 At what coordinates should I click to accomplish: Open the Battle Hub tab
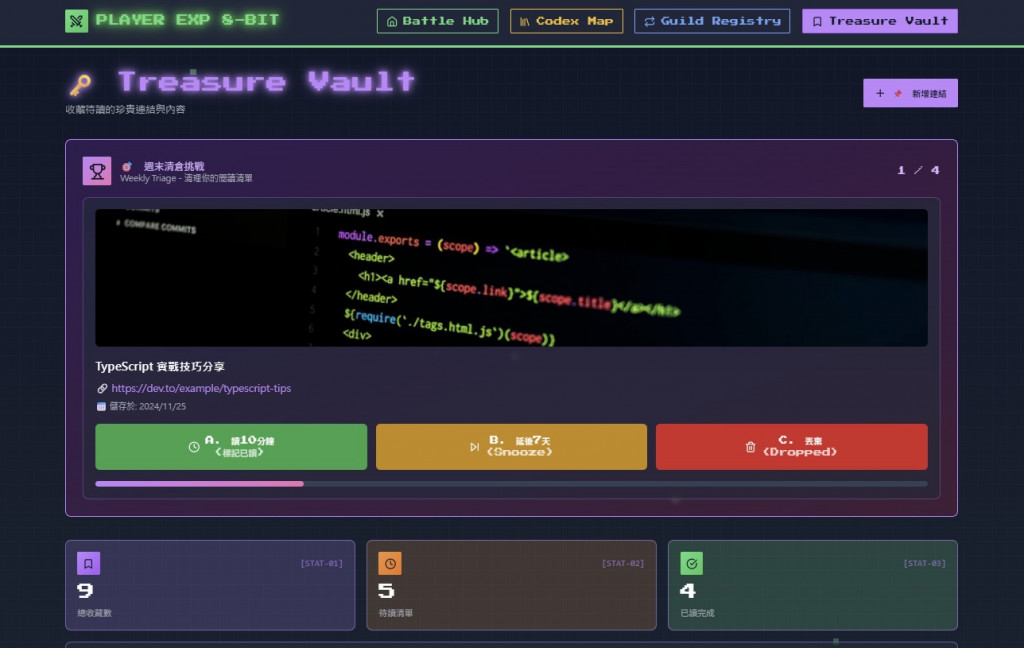click(438, 21)
